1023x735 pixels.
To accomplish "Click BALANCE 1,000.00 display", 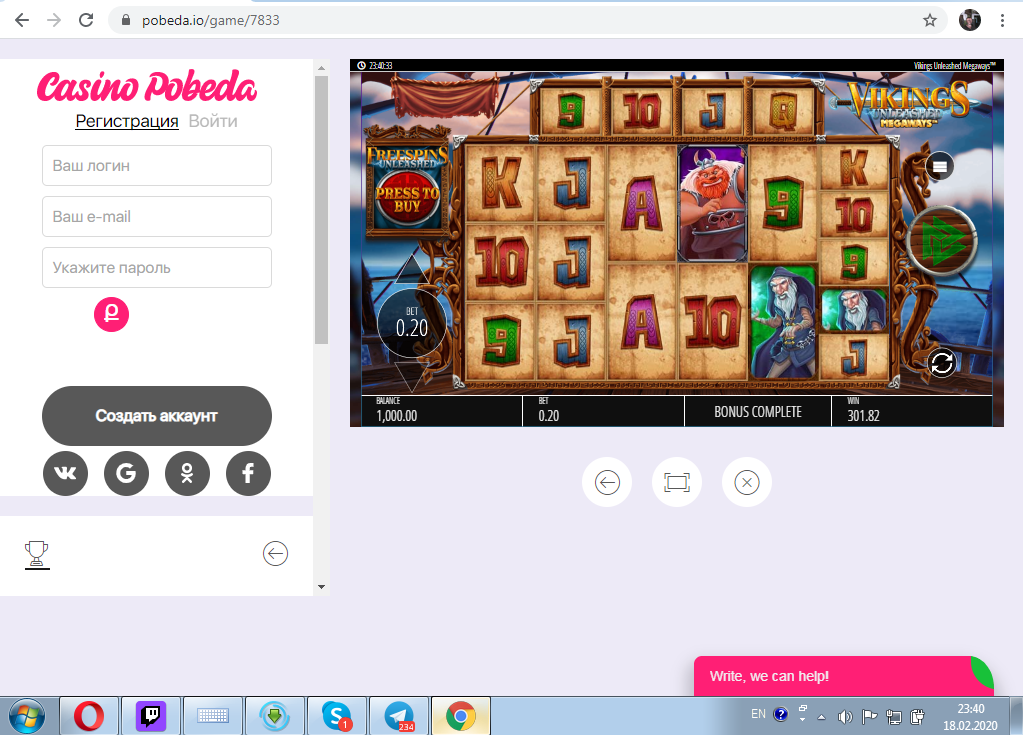I will click(397, 411).
